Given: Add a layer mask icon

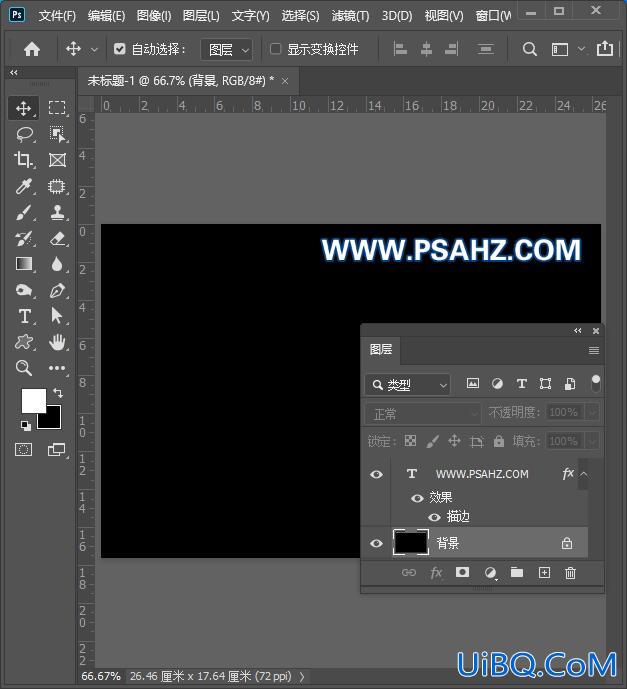Looking at the screenshot, I should (x=462, y=572).
